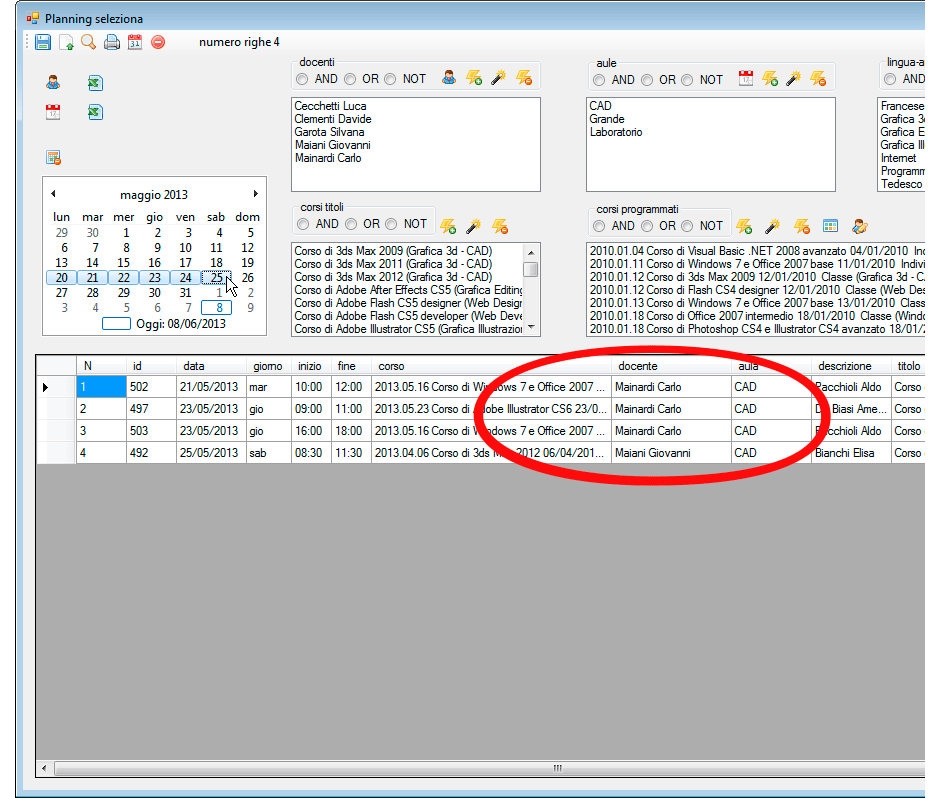Click the magnifying glass search icon

[89, 42]
